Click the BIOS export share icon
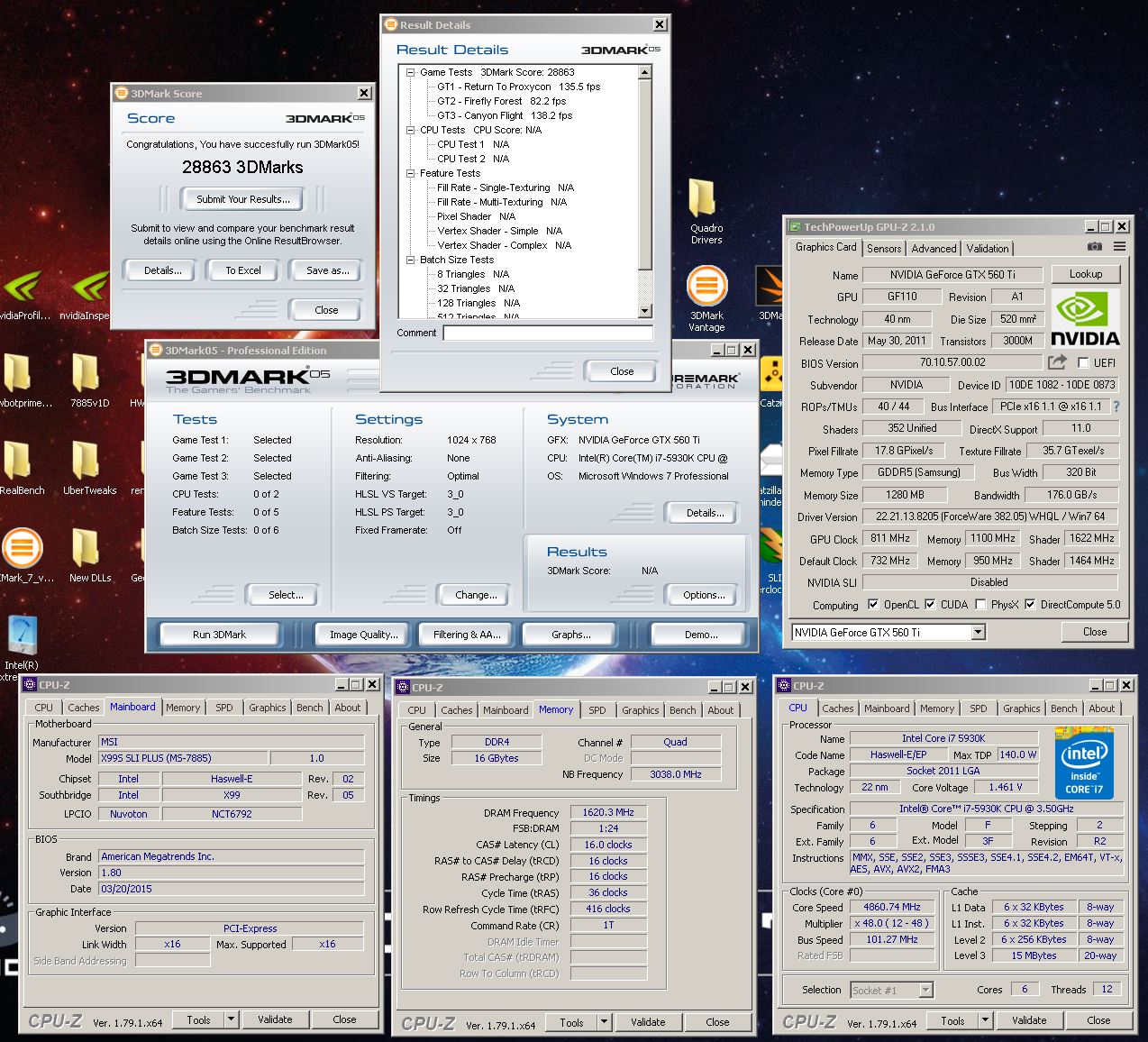This screenshot has height=1042, width=1148. (1058, 361)
